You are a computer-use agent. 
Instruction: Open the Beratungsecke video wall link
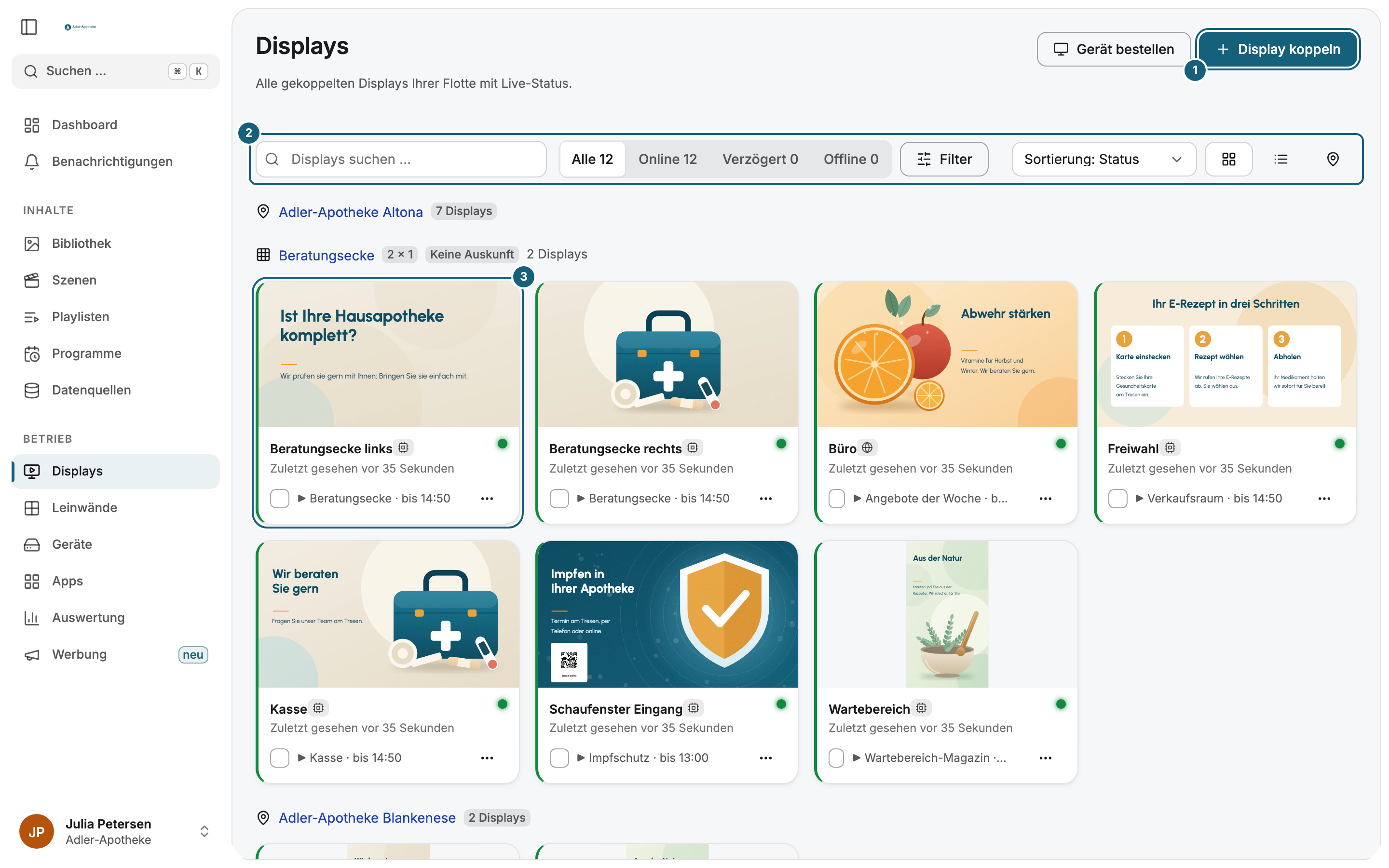tap(327, 255)
